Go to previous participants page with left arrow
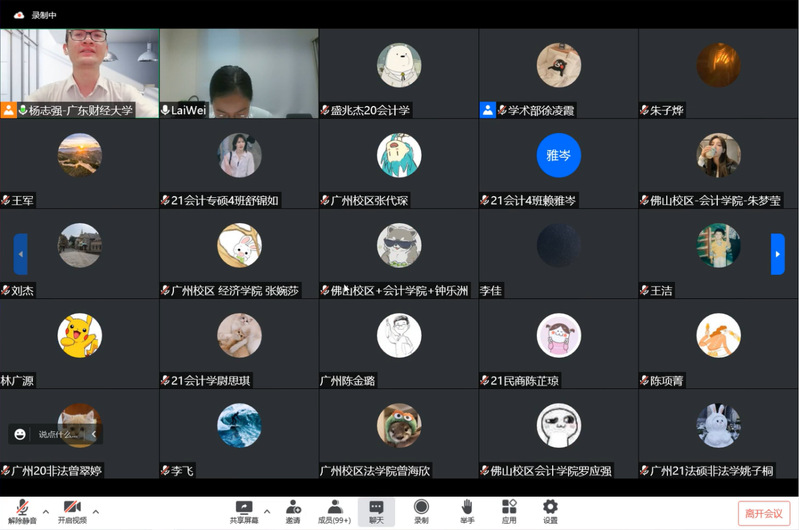This screenshot has height=530, width=799. click(x=20, y=254)
